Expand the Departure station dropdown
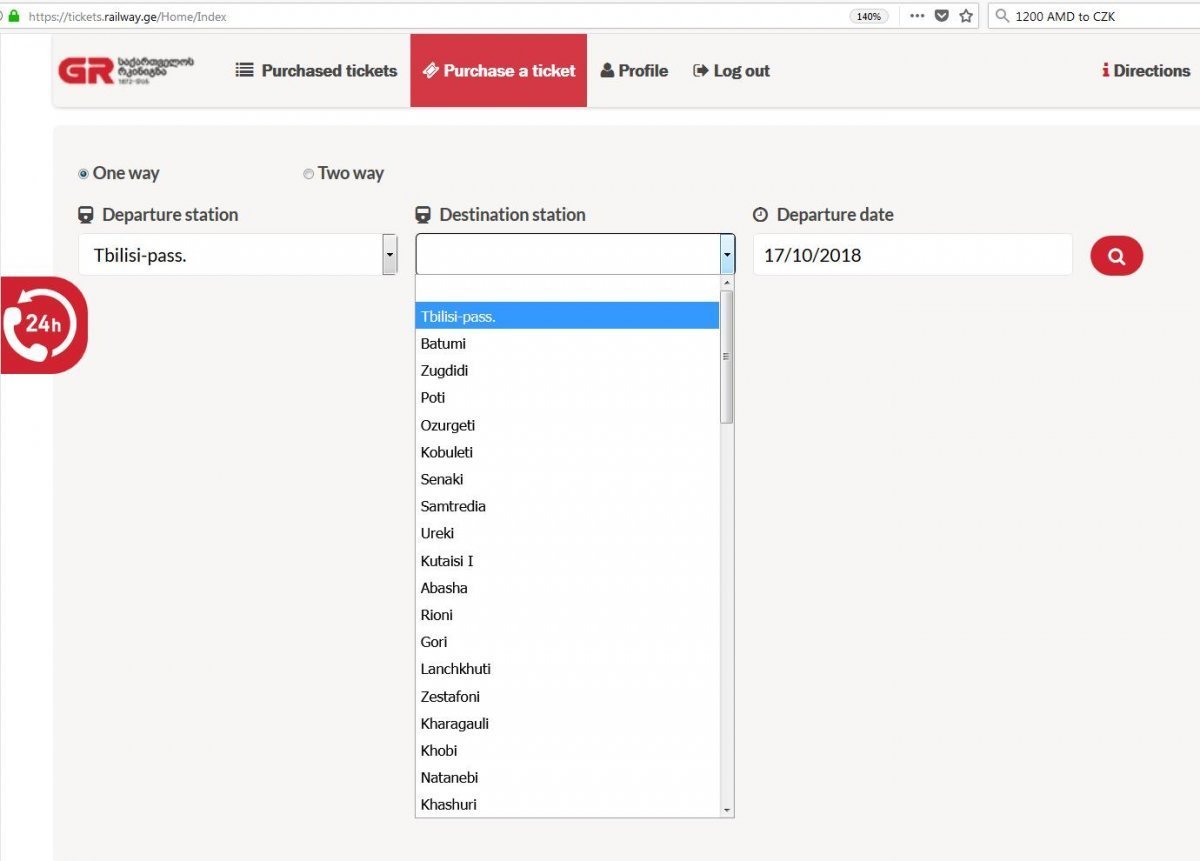 click(x=389, y=255)
